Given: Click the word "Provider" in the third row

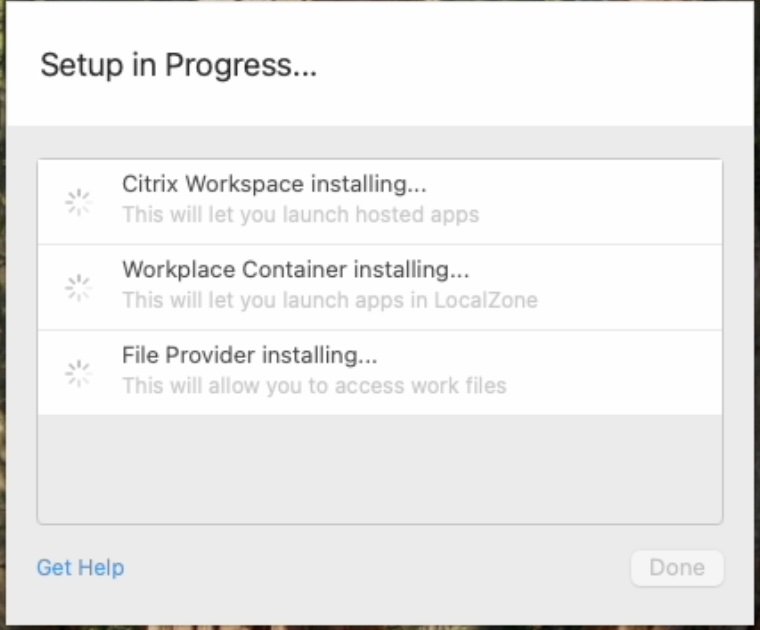Looking at the screenshot, I should [x=213, y=356].
